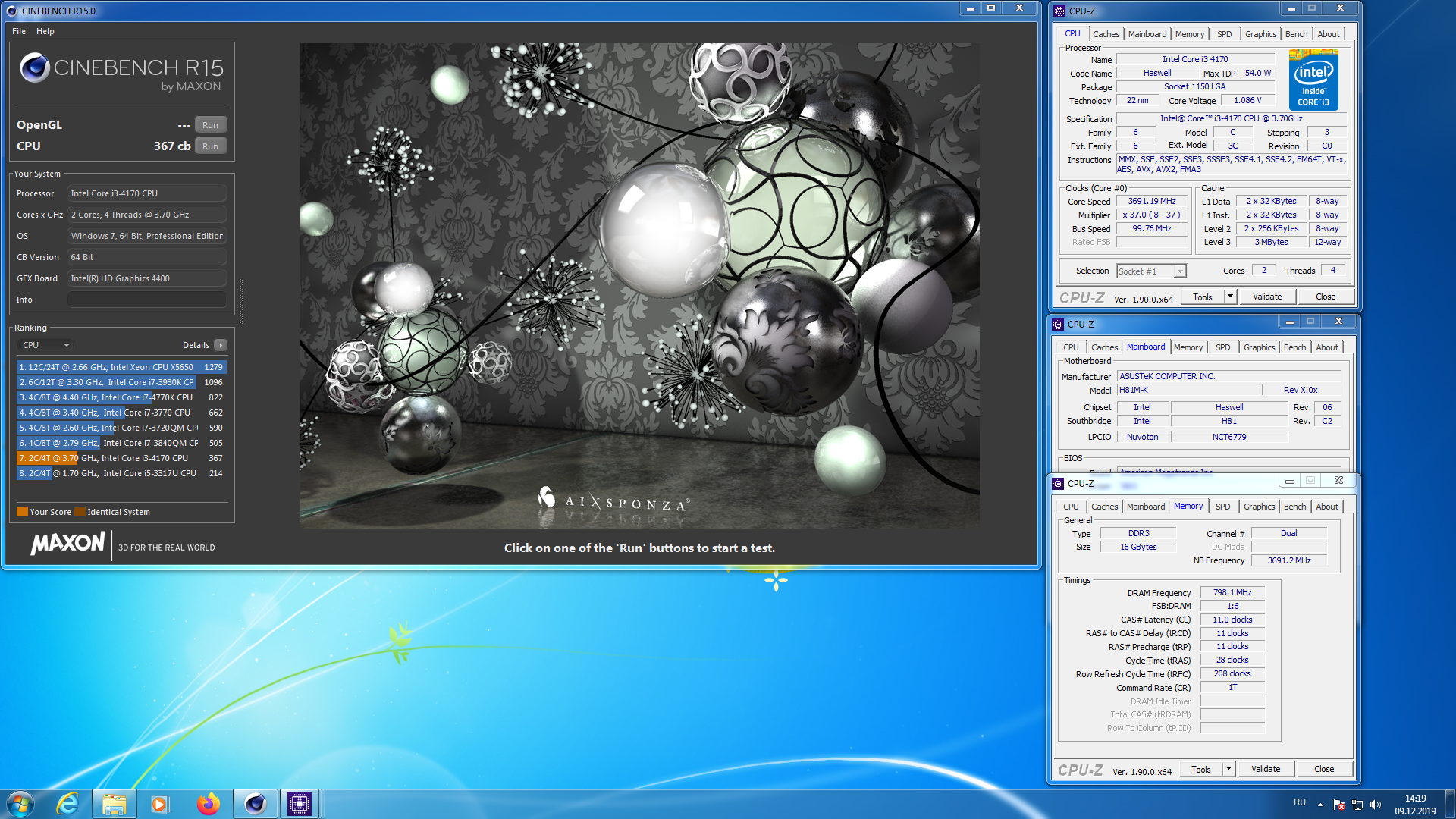Open SPD tab in bottom CPU-Z window
This screenshot has width=1456, height=819.
click(x=1222, y=507)
